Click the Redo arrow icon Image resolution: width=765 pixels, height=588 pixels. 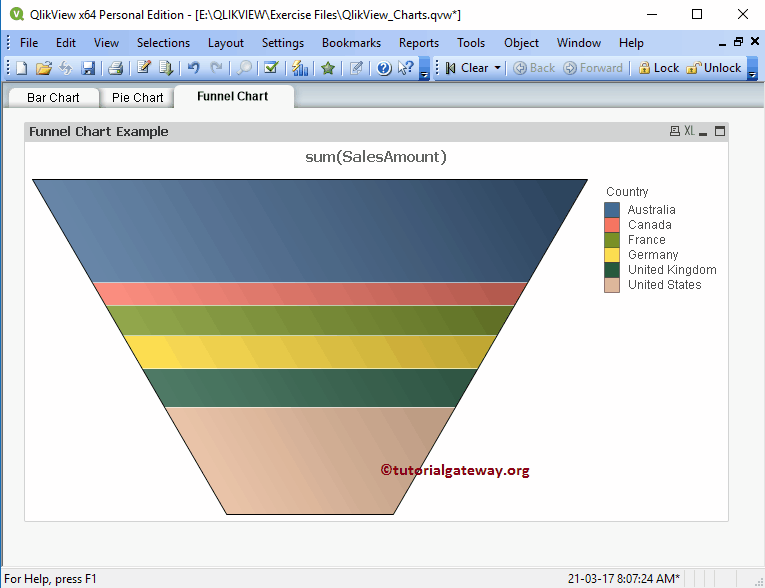coord(216,68)
